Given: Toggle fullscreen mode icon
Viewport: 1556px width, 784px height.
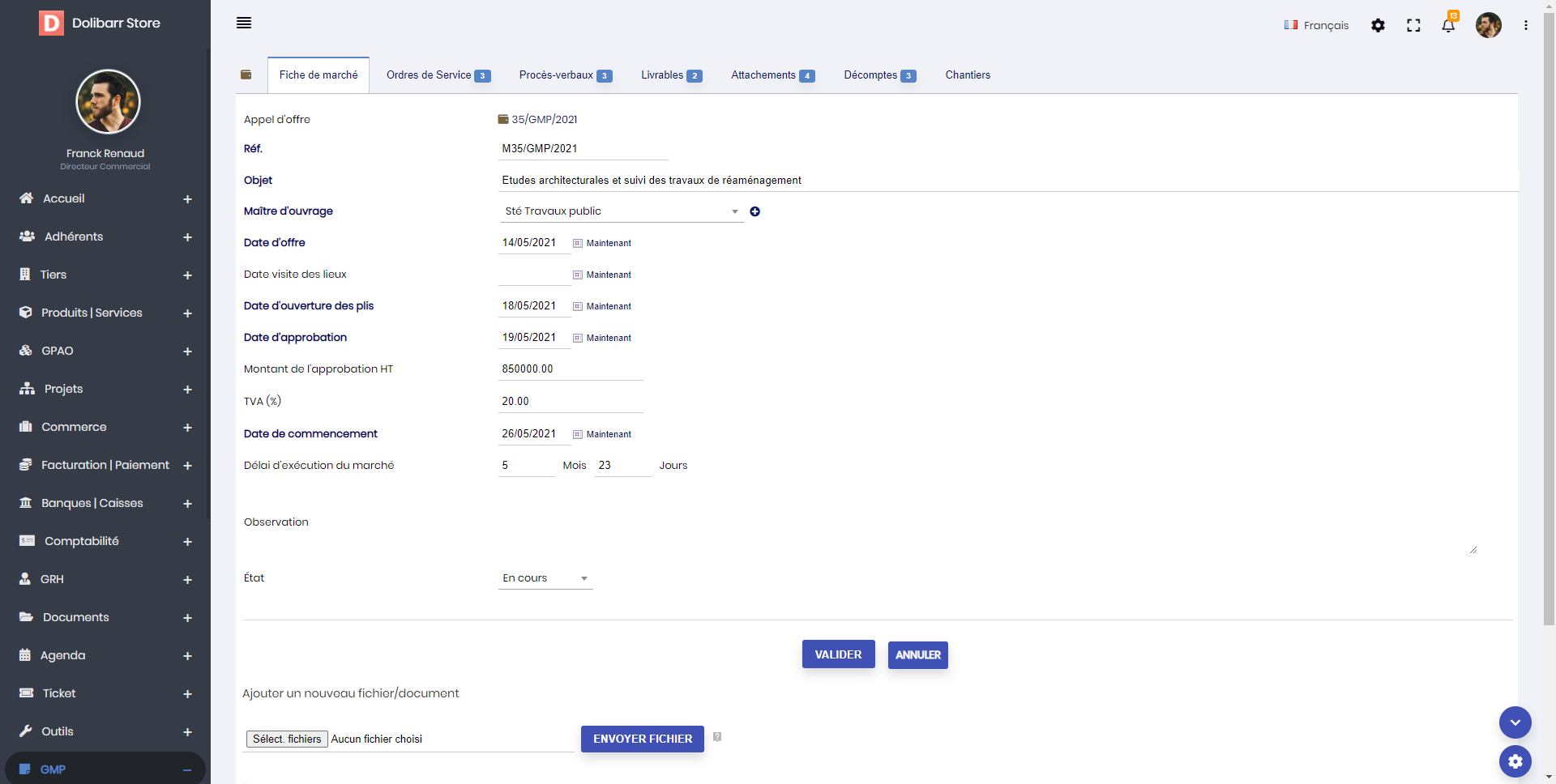Looking at the screenshot, I should (x=1413, y=25).
